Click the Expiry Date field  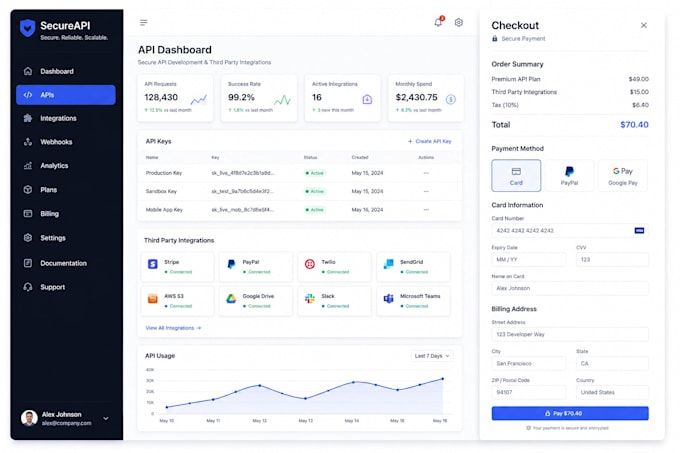coord(529,260)
